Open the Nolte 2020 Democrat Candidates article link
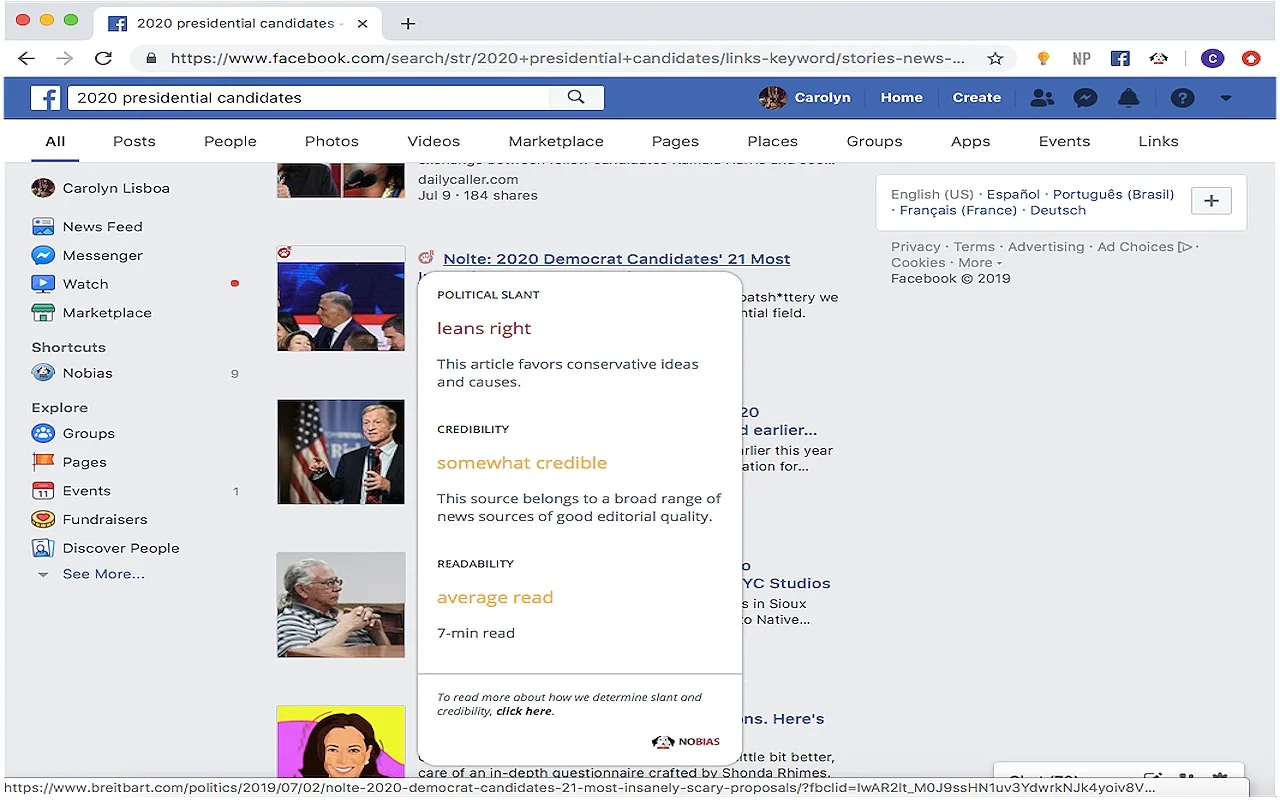The image size is (1280, 800). pyautogui.click(x=616, y=259)
